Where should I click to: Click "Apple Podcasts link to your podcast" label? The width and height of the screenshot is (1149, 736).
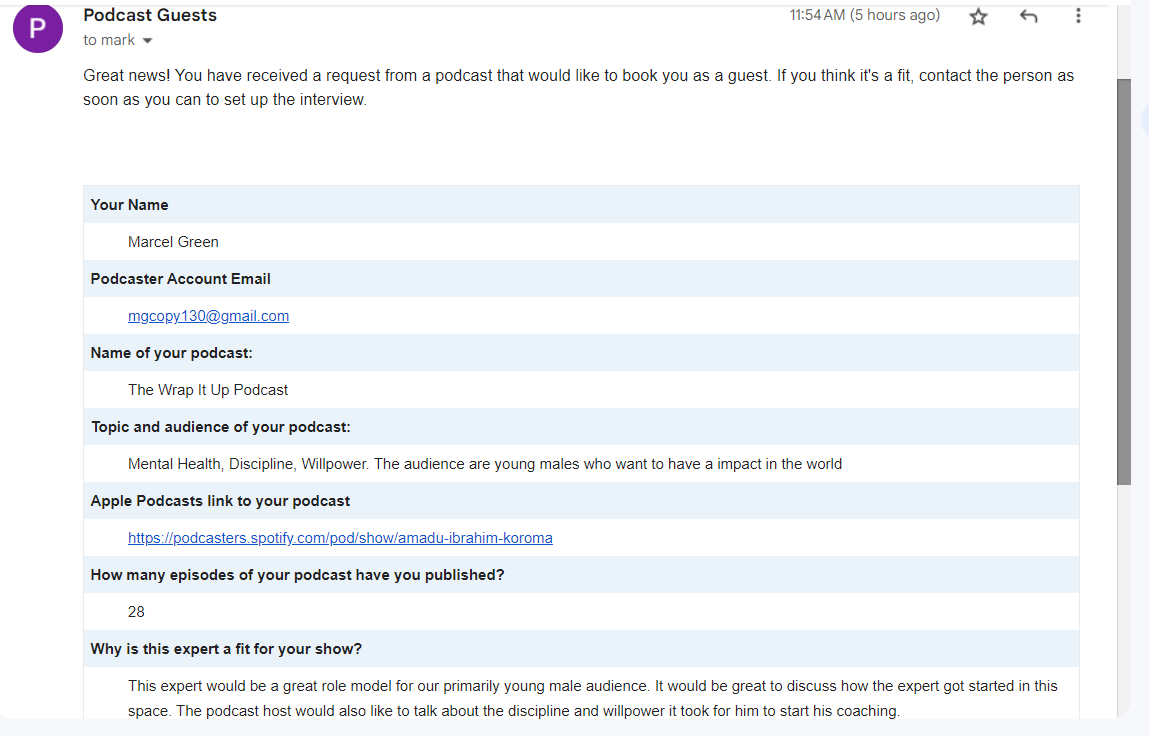coord(220,501)
